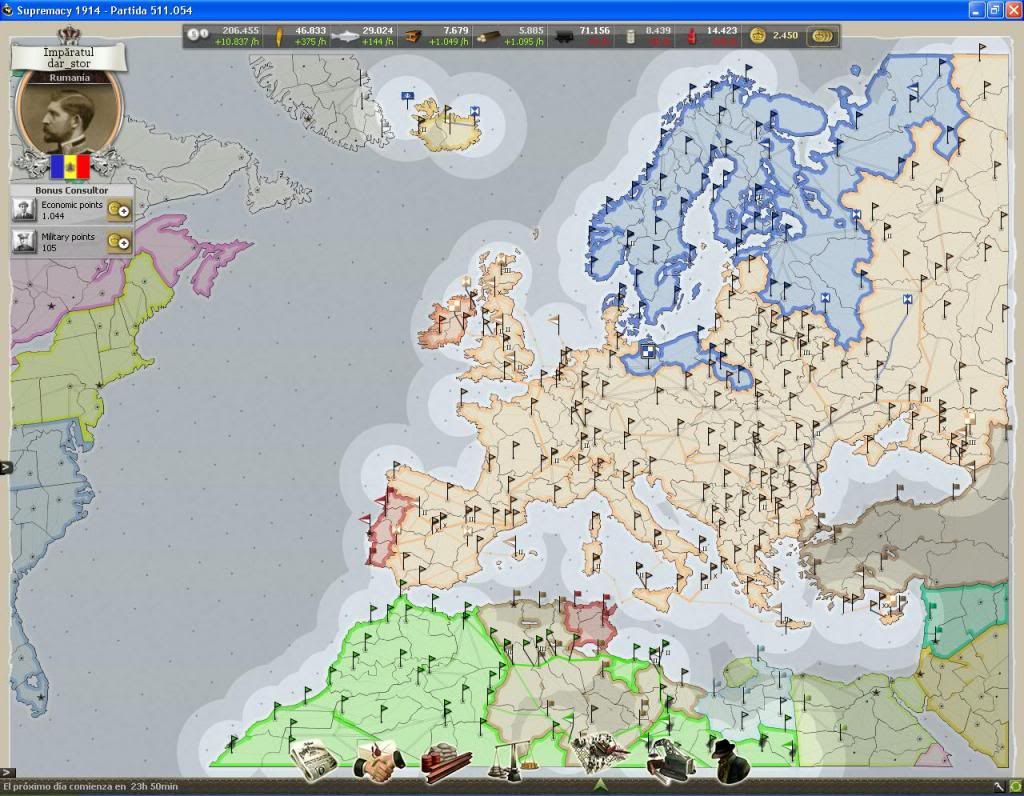Screen dimensions: 1024x796
Task: Open the city buildings overview icon
Action: tap(599, 754)
